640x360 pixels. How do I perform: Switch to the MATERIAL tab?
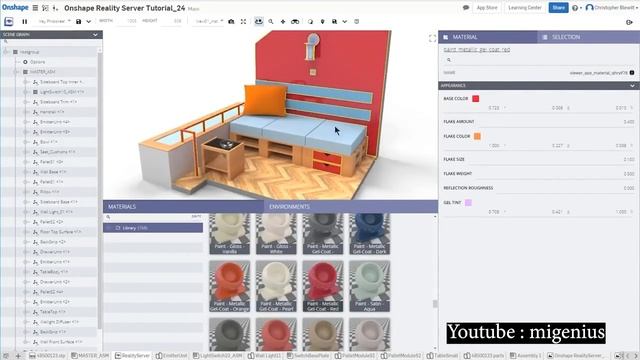[488, 37]
